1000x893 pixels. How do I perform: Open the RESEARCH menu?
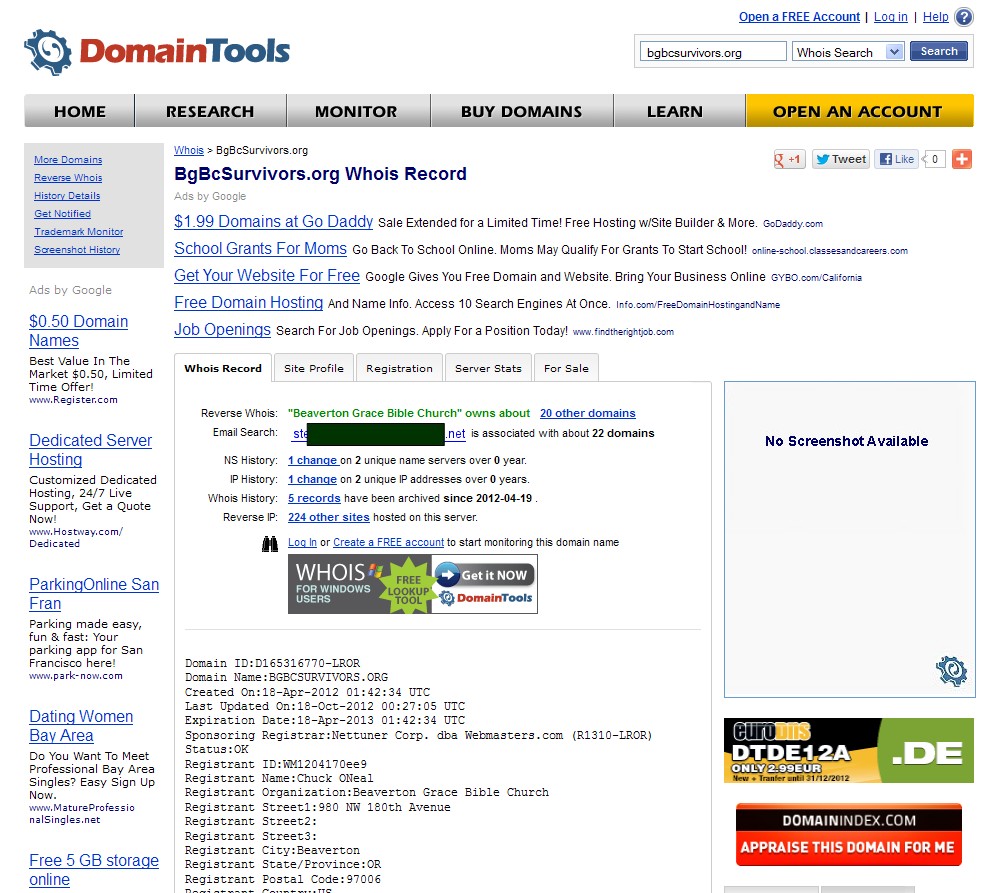[x=210, y=111]
